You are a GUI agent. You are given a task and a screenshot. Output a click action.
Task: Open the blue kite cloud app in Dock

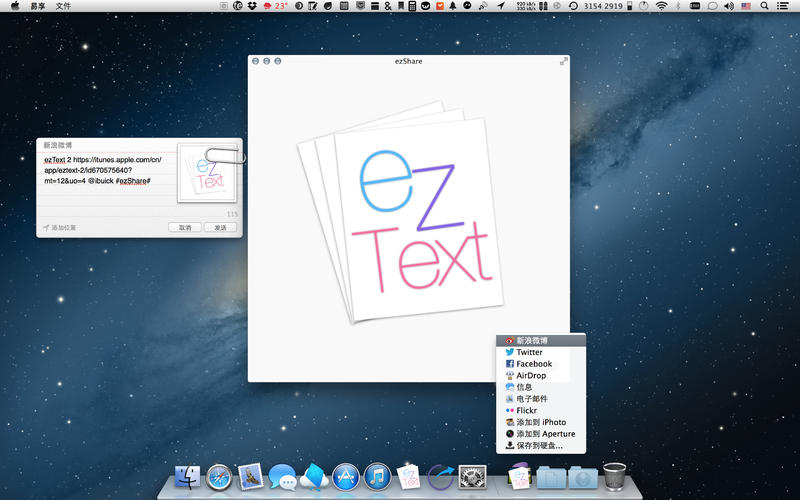coord(314,477)
